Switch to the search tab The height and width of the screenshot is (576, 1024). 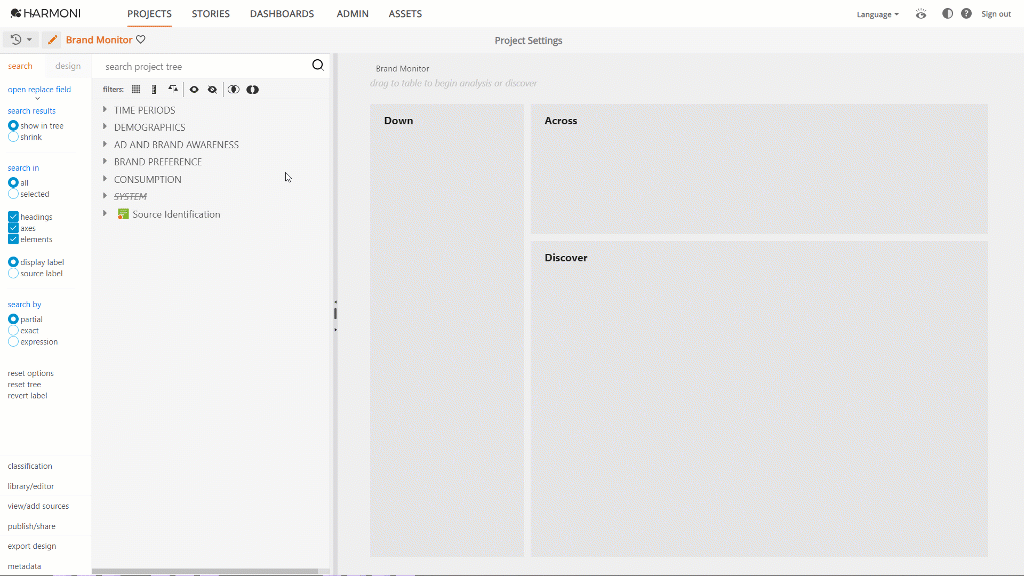tap(20, 66)
